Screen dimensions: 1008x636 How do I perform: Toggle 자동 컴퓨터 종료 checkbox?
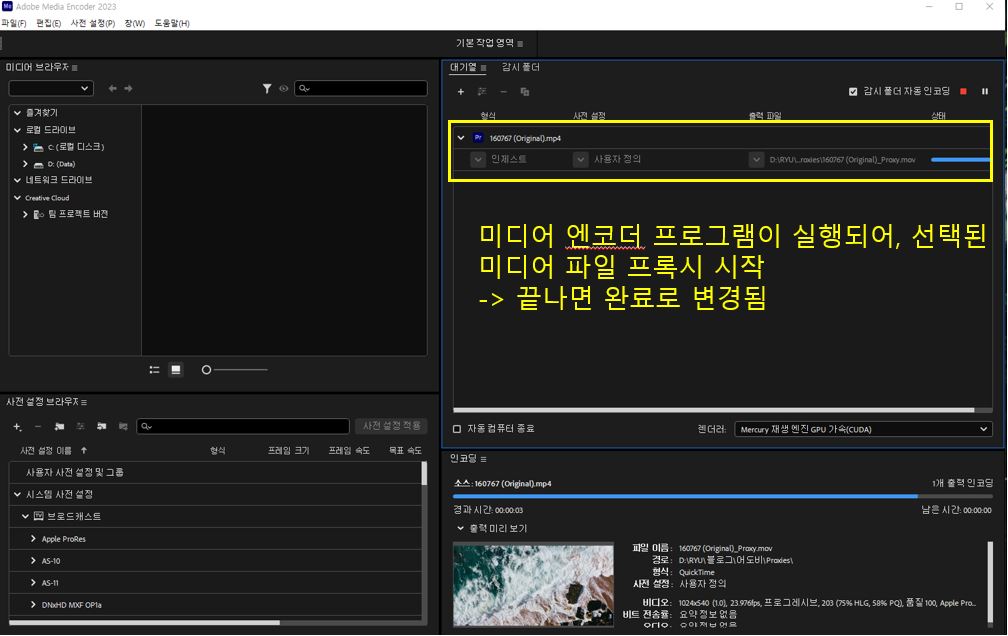click(x=457, y=429)
